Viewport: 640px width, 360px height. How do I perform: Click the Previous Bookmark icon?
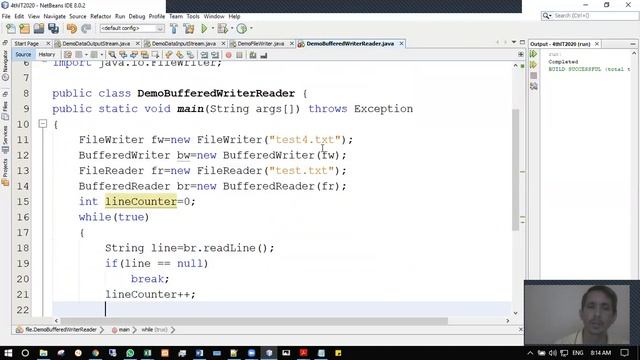pyautogui.click(x=169, y=55)
